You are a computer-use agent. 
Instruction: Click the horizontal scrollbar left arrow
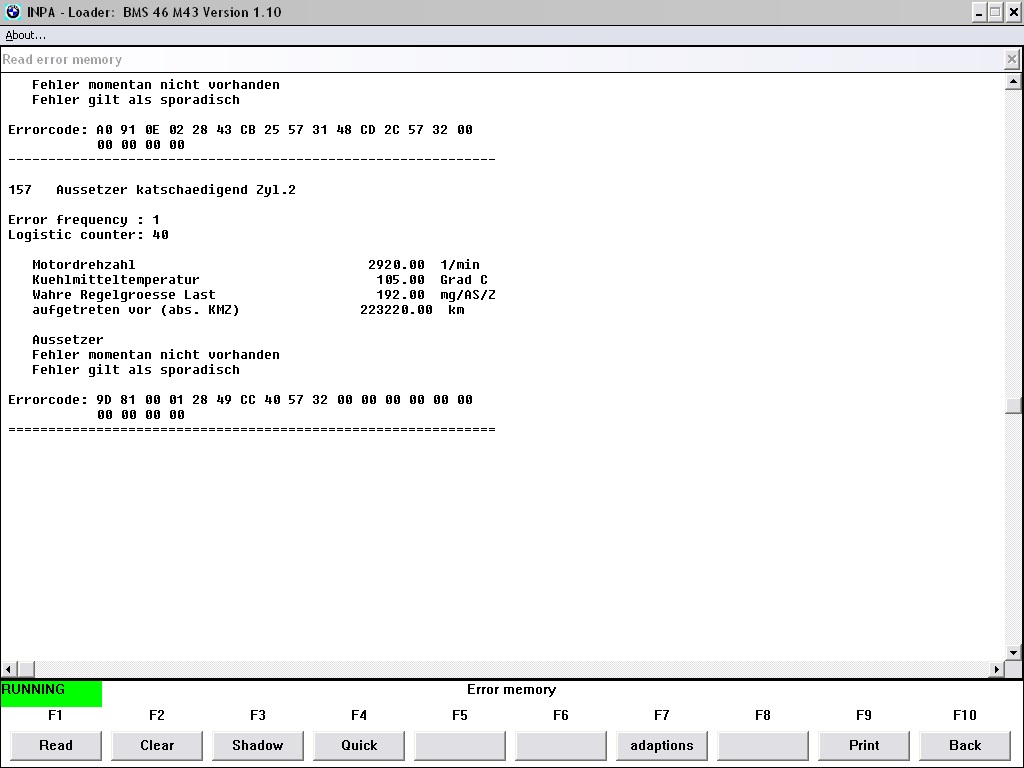tap(9, 669)
